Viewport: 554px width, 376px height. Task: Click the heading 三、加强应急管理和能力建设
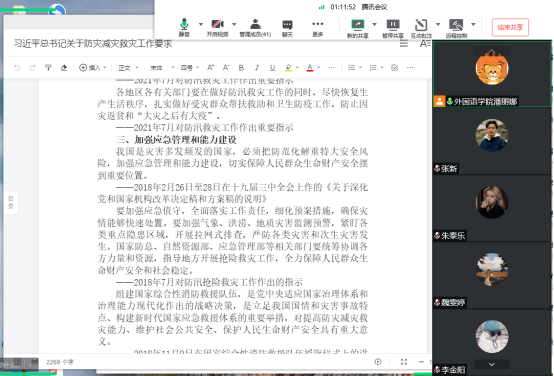(x=176, y=140)
